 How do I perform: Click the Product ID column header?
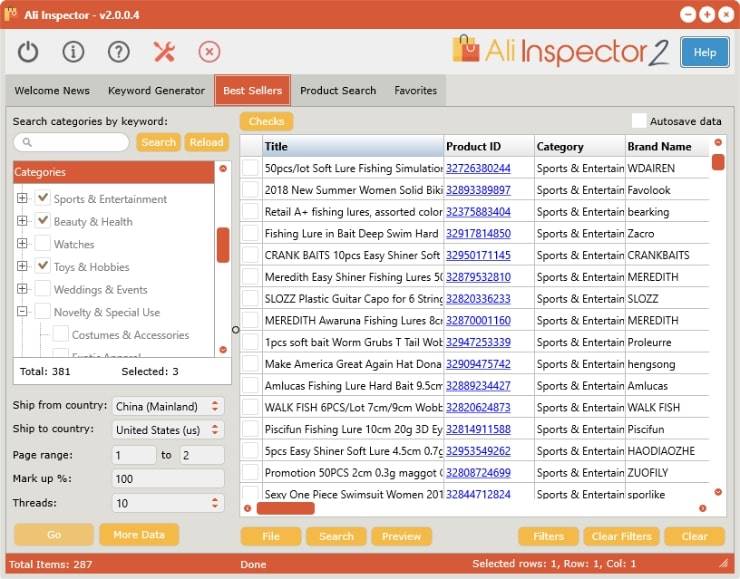pyautogui.click(x=489, y=147)
